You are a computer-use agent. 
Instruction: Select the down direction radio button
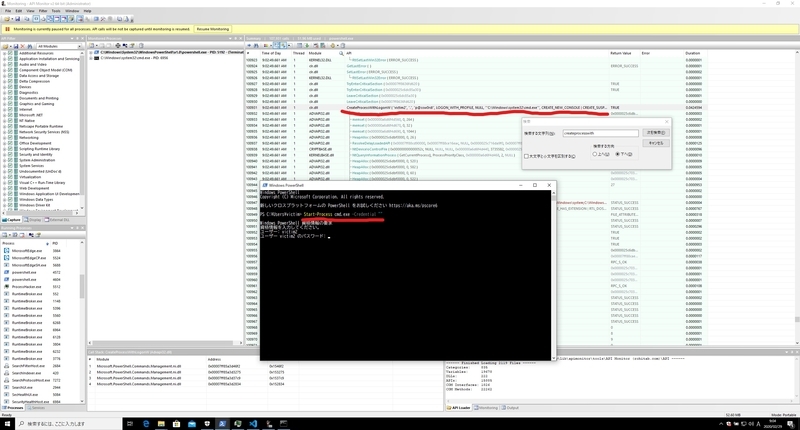coord(617,154)
